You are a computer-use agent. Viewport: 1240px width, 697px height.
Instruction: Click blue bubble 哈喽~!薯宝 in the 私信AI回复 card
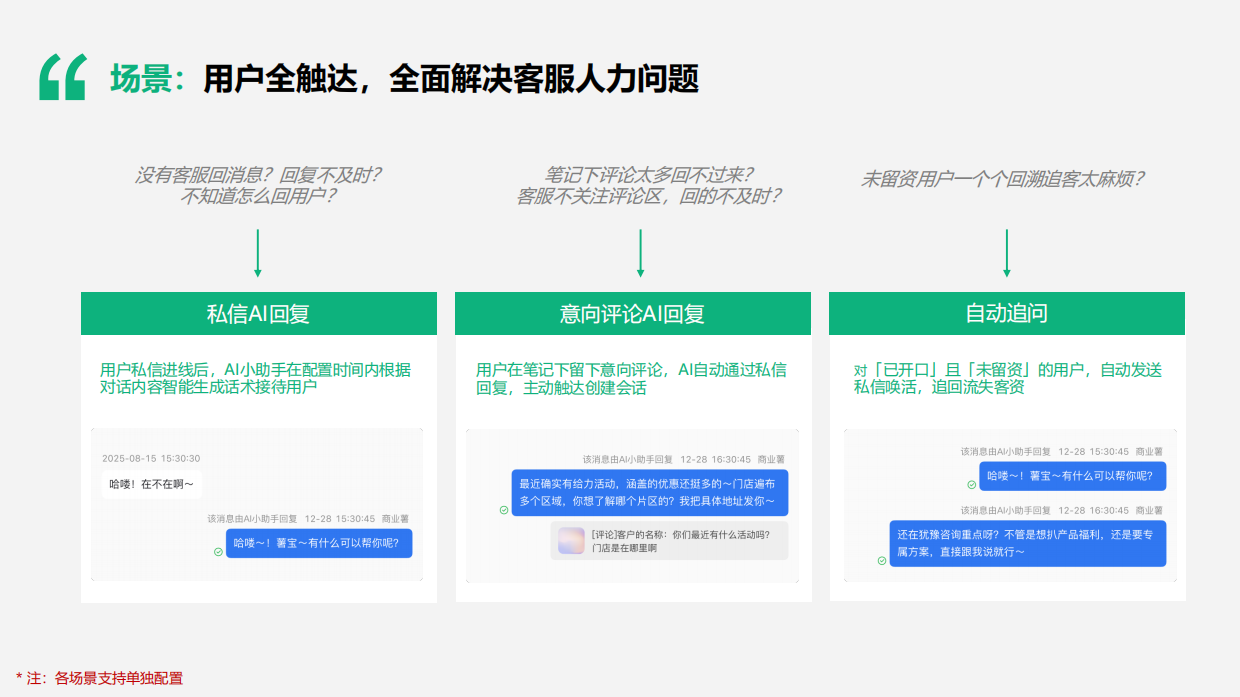319,544
